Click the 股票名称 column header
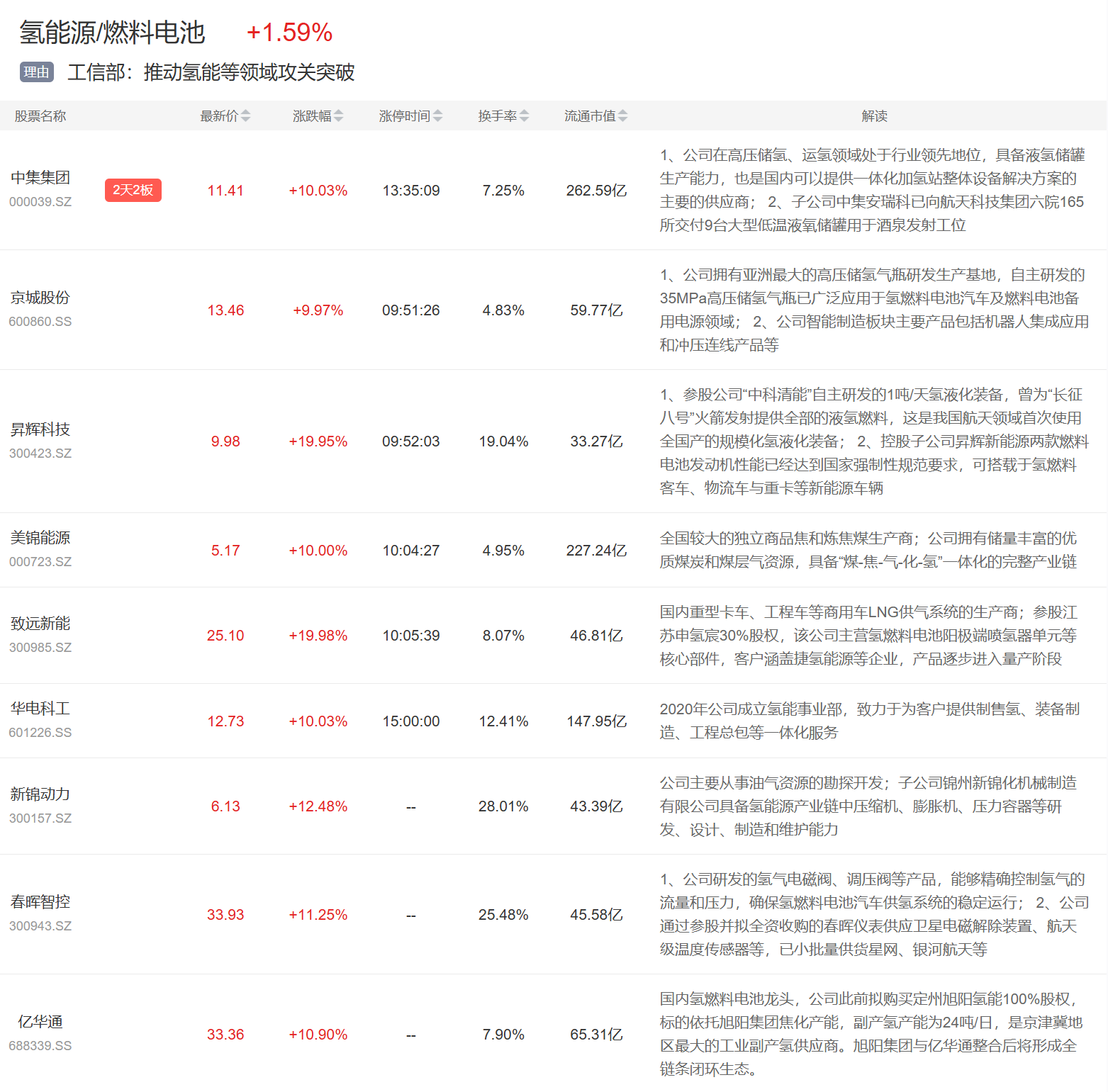This screenshot has height=1092, width=1108. 40,116
